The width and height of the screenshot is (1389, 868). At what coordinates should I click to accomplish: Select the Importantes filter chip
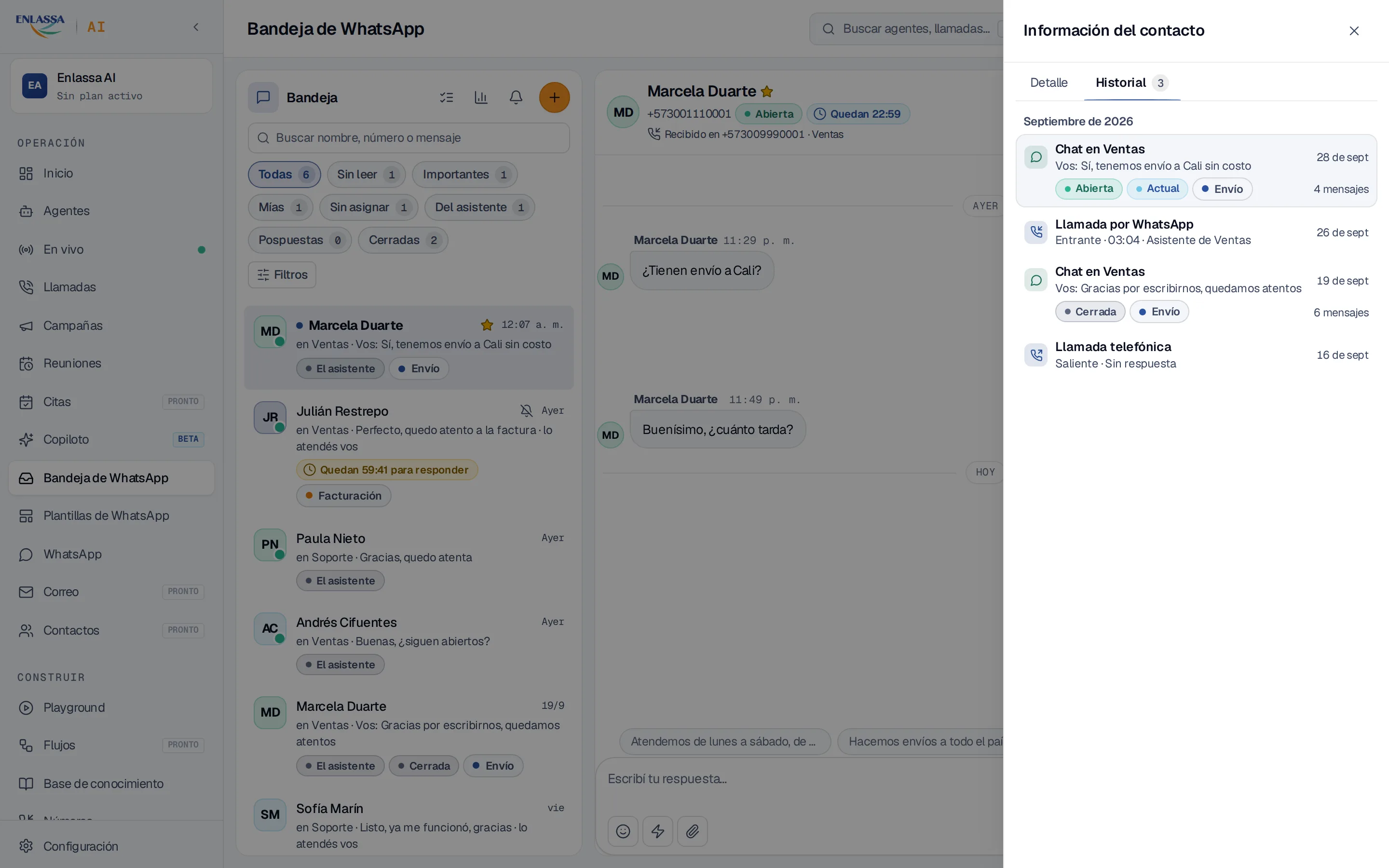point(464,175)
